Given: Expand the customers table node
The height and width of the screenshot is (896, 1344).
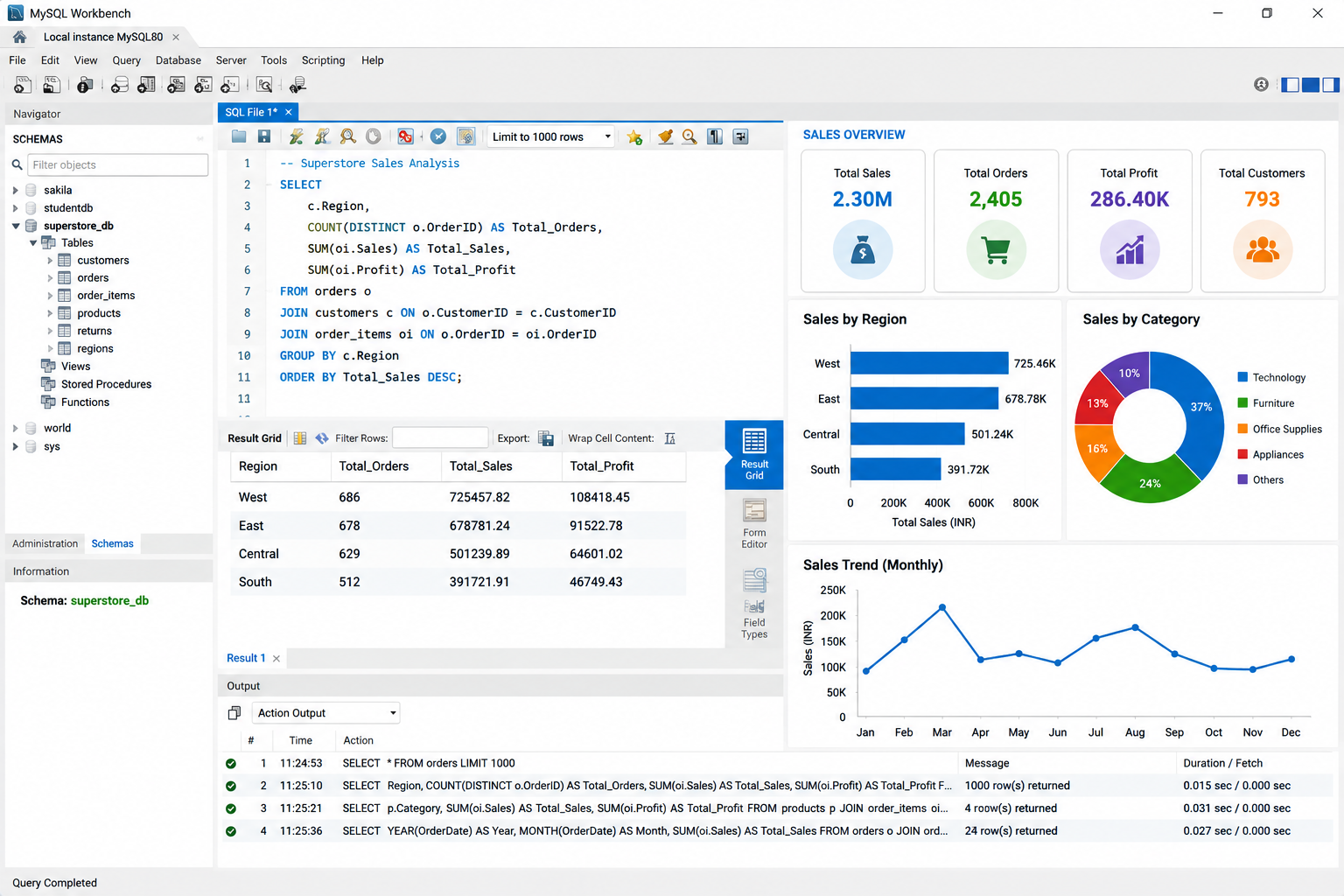Looking at the screenshot, I should tap(50, 261).
